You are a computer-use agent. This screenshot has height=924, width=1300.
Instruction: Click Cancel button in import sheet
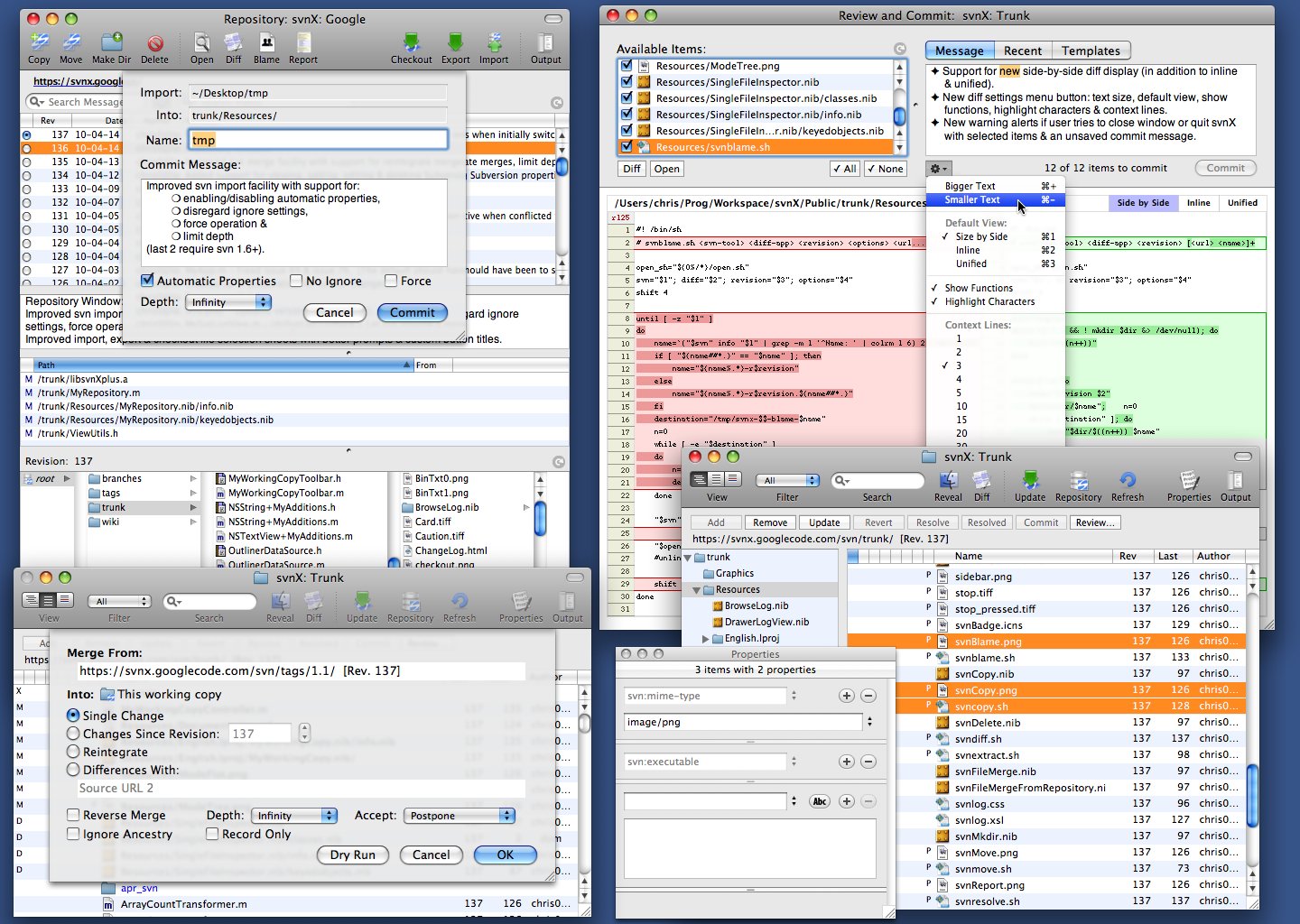point(335,313)
